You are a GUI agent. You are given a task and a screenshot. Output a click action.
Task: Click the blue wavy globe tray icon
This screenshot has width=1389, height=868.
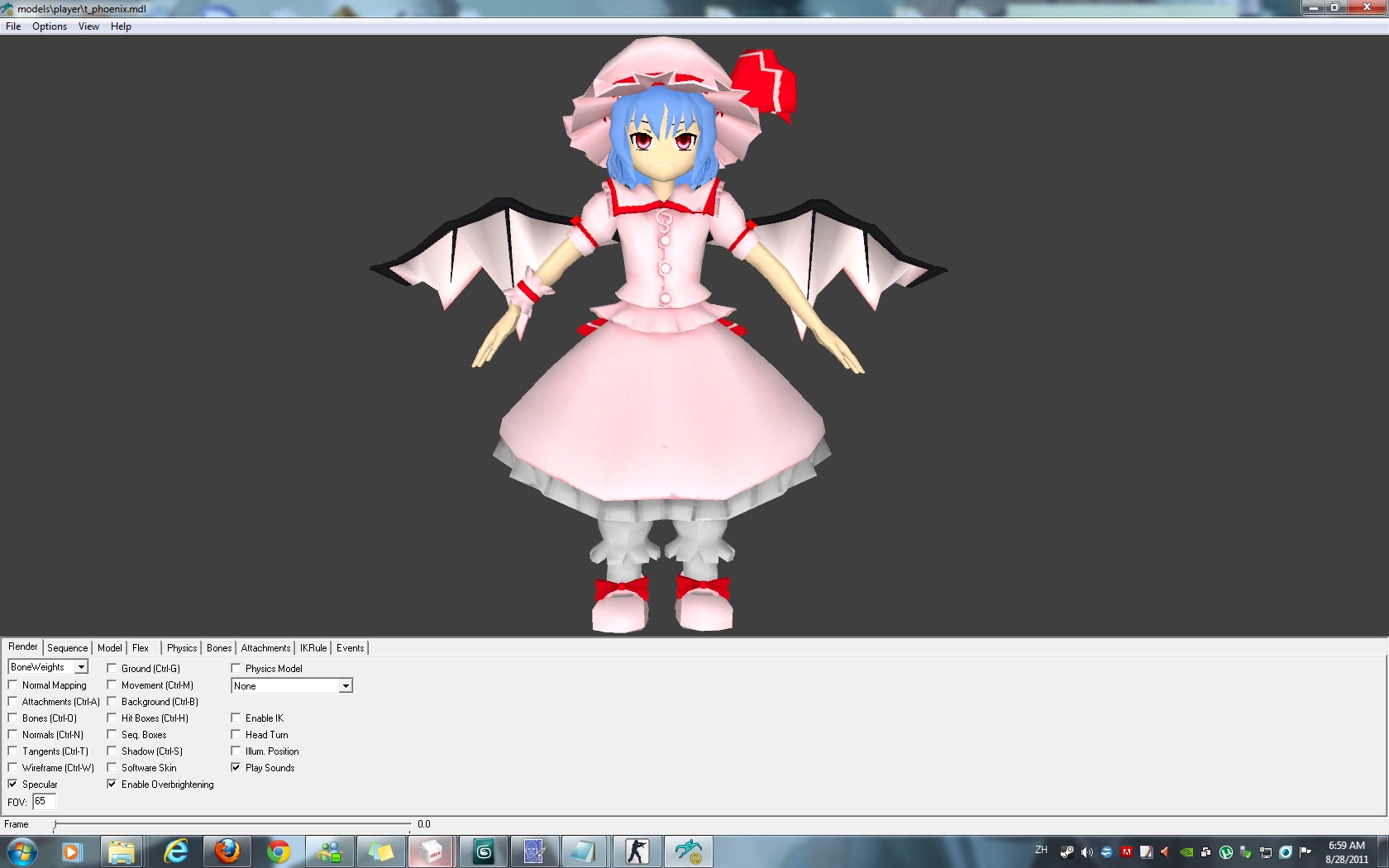tap(1107, 852)
